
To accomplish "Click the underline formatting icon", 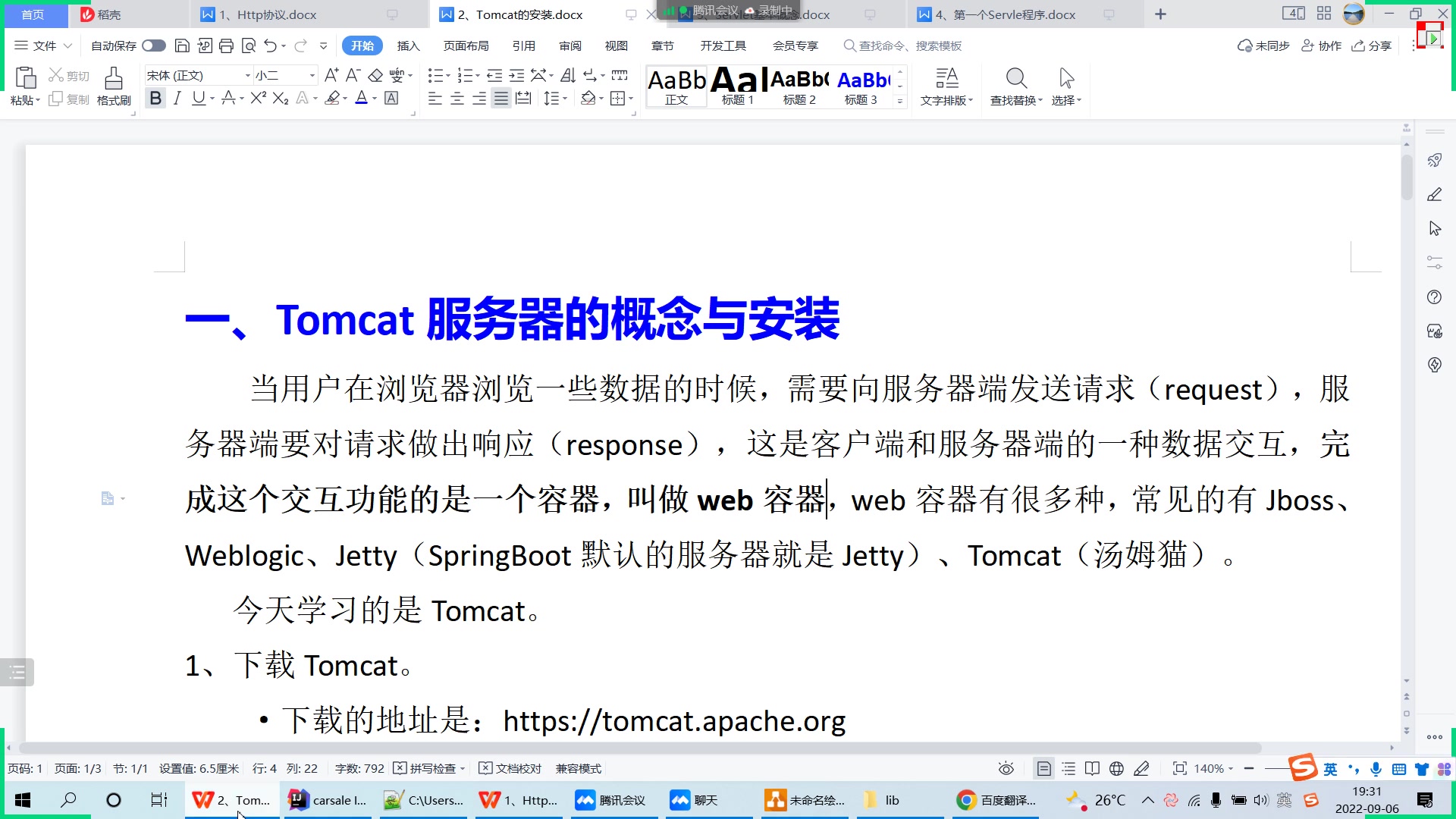I will [x=198, y=97].
